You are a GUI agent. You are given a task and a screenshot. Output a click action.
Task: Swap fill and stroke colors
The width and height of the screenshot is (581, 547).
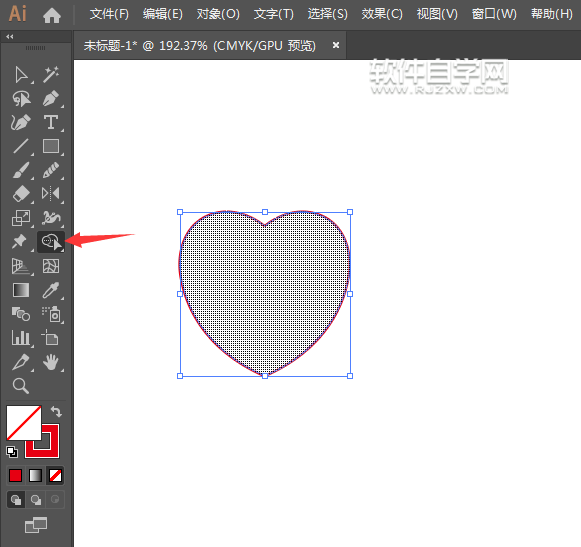tap(56, 411)
